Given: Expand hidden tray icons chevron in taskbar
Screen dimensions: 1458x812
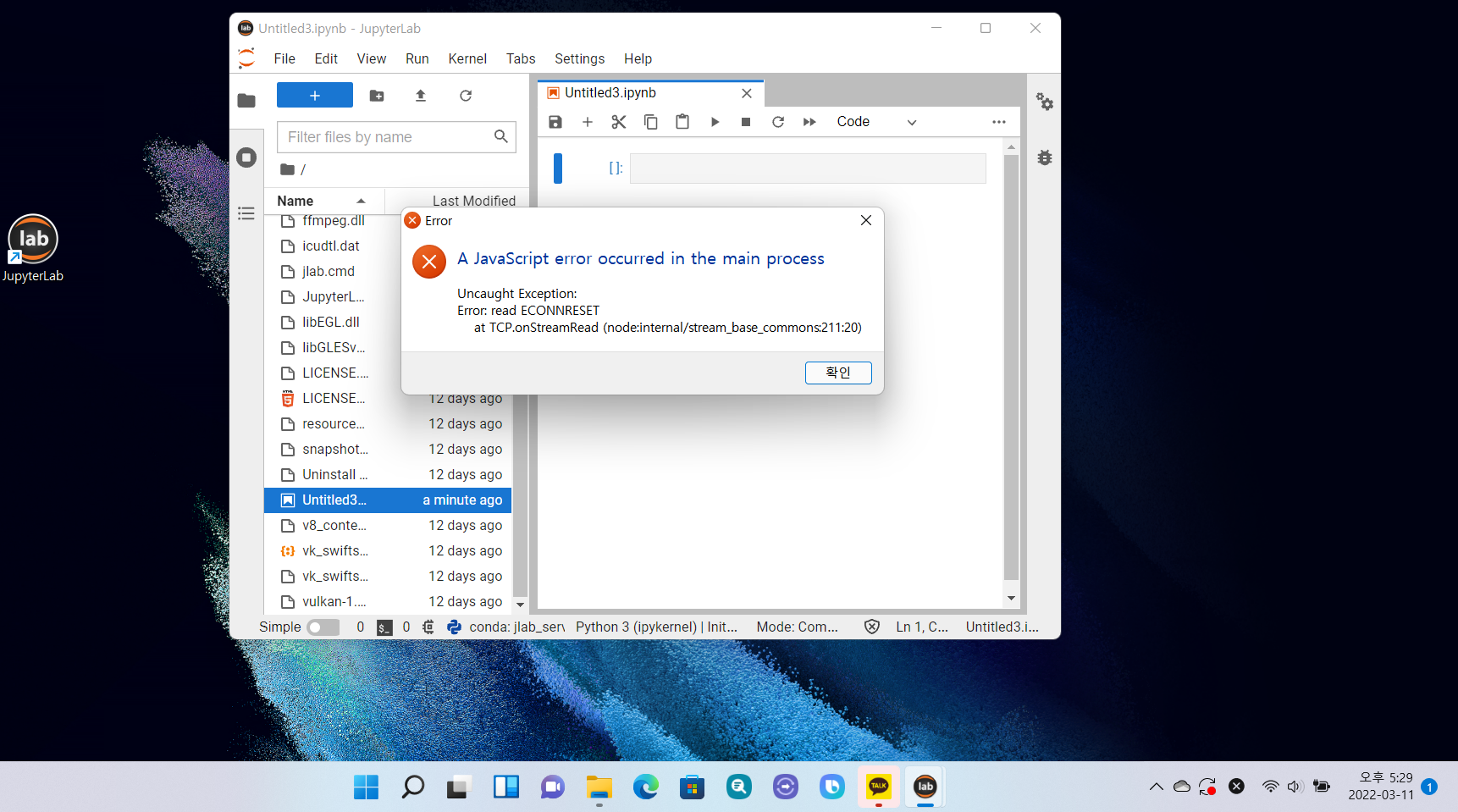Looking at the screenshot, I should pyautogui.click(x=1156, y=787).
